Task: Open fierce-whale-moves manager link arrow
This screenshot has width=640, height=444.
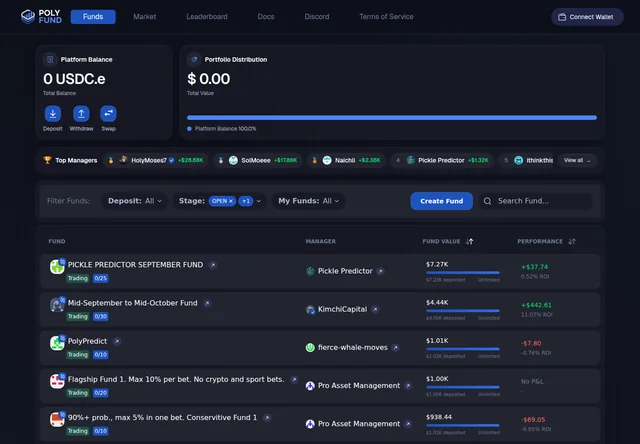Action: pyautogui.click(x=396, y=348)
